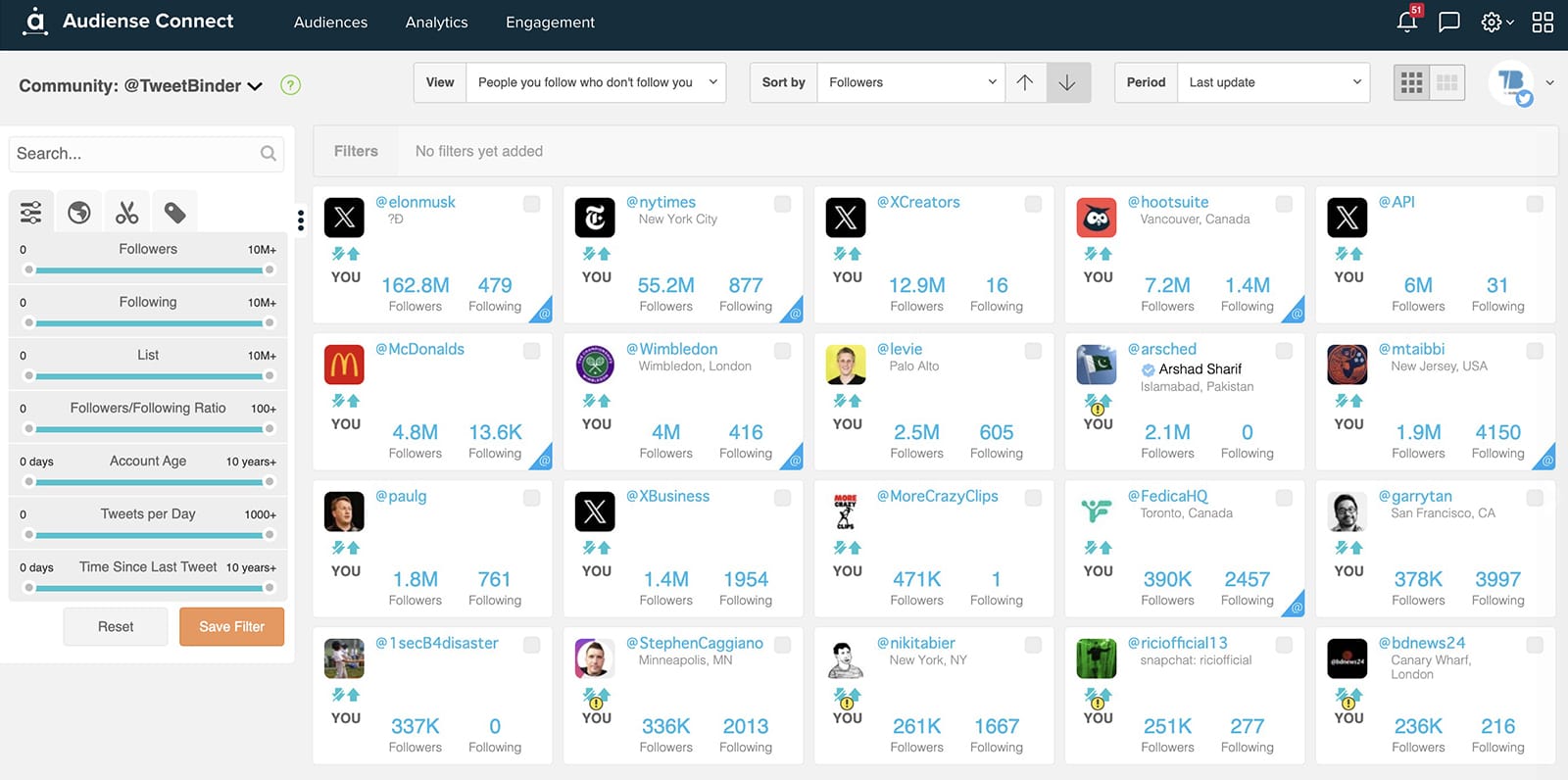1568x780 pixels.
Task: Open the three-dot panel handle menu
Action: (x=301, y=220)
